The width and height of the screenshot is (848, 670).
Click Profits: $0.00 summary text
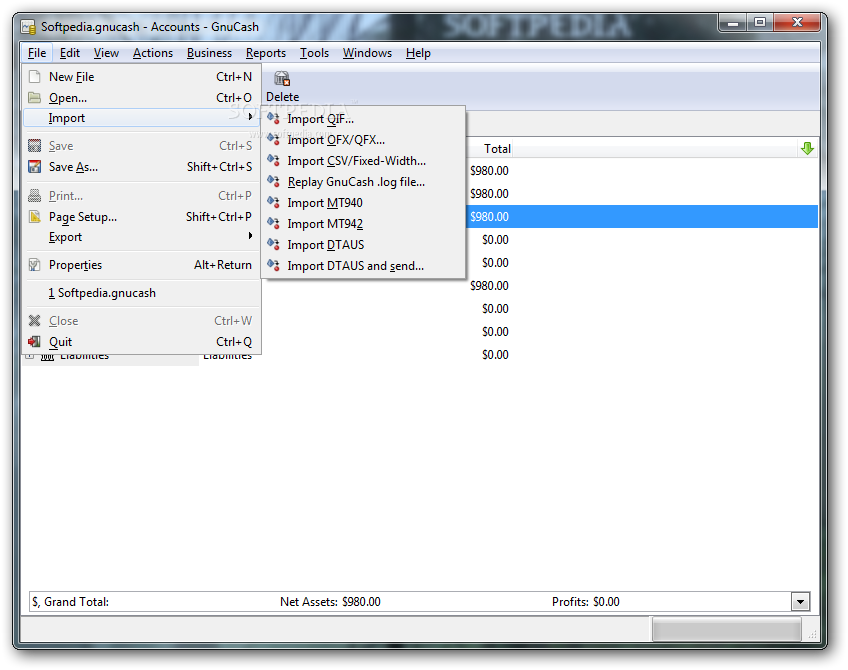click(x=586, y=602)
